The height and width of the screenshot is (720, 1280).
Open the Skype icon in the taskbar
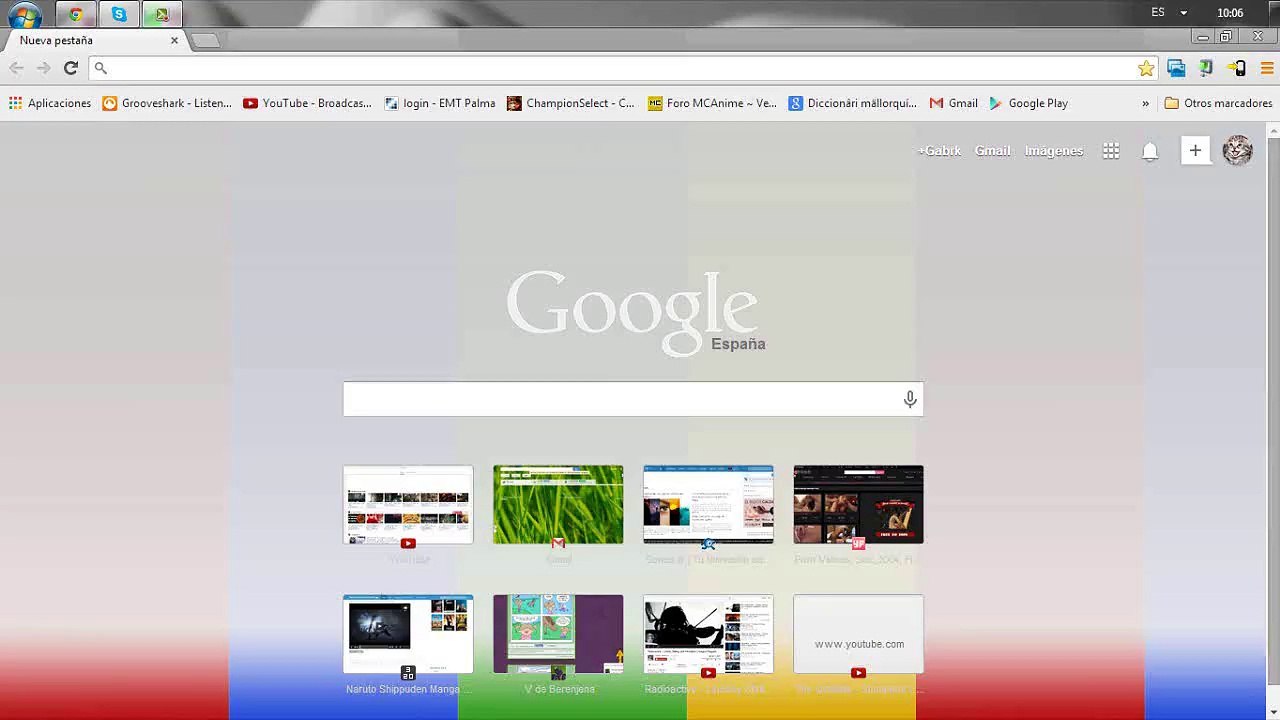click(x=118, y=14)
